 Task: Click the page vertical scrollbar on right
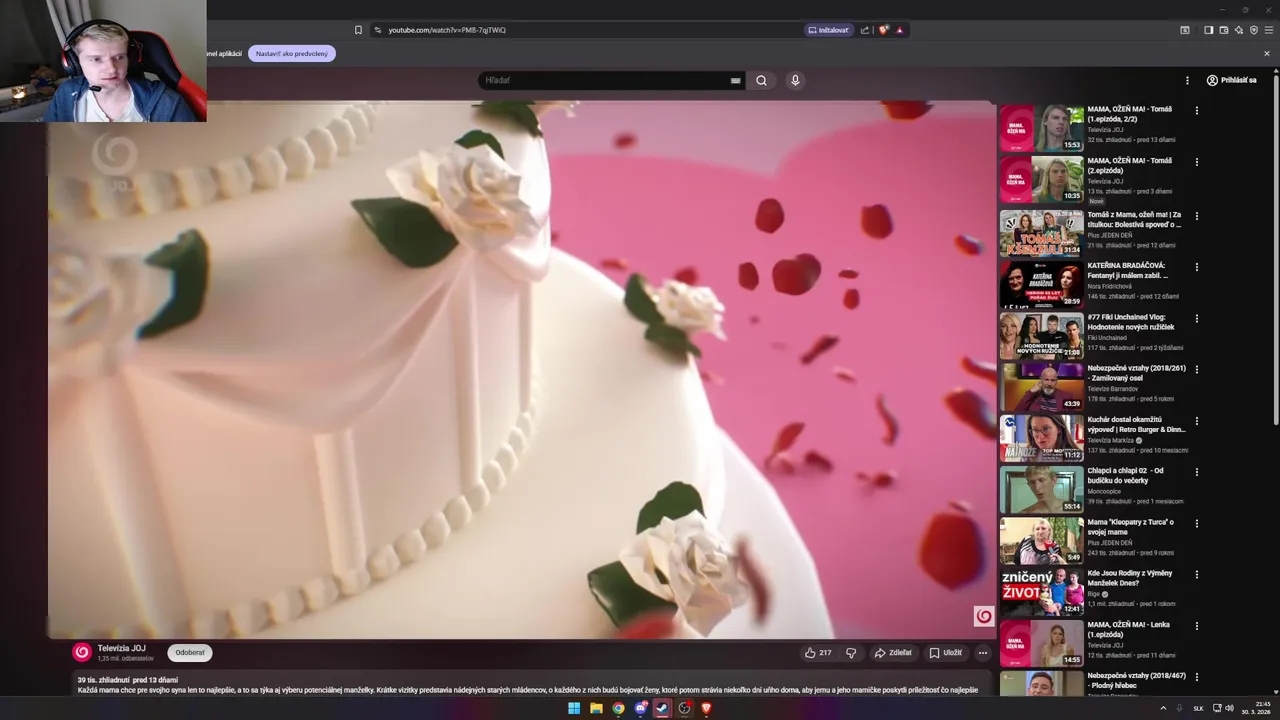coord(1275,250)
